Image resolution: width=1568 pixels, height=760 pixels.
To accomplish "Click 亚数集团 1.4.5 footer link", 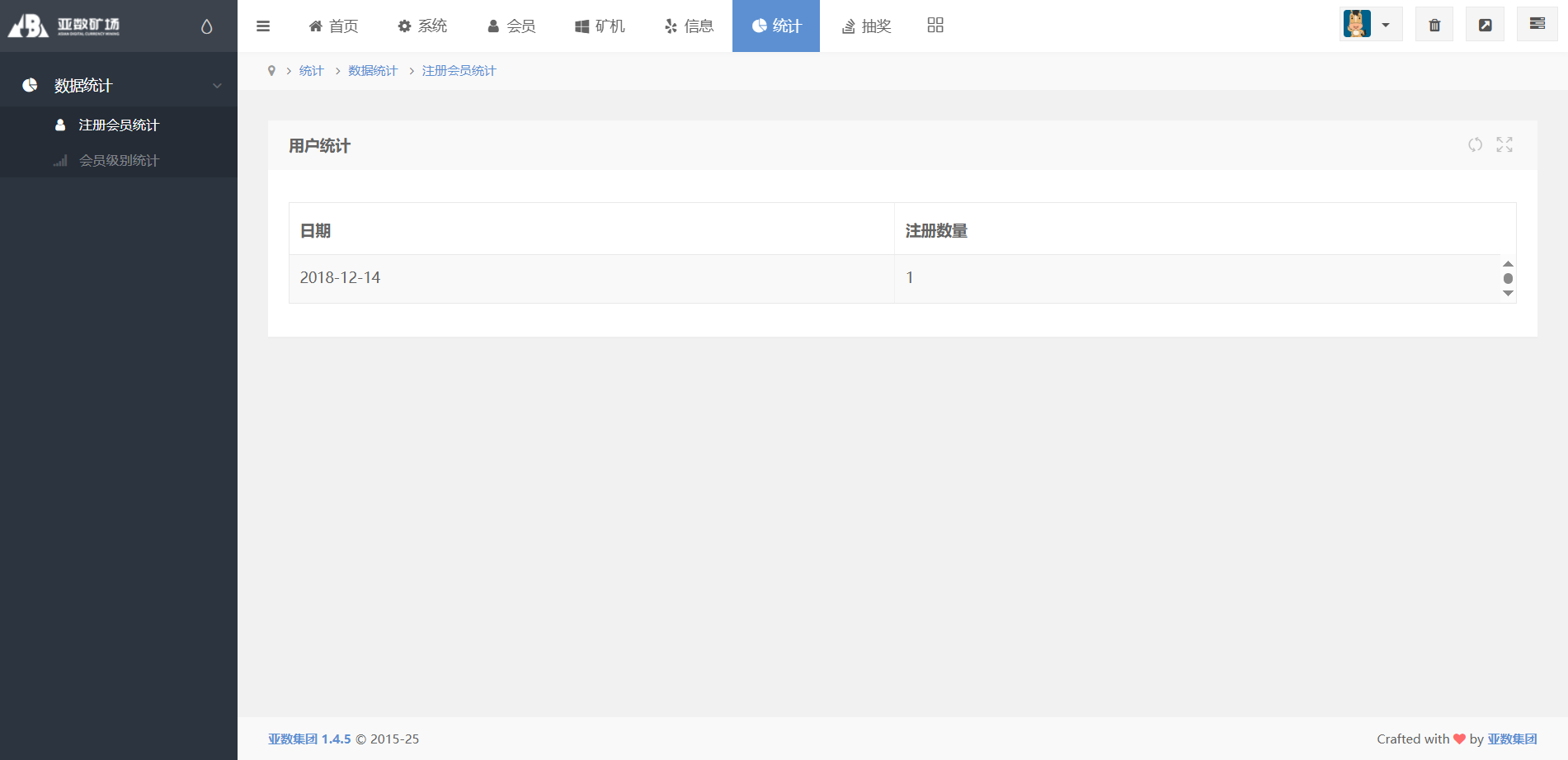I will [x=309, y=739].
